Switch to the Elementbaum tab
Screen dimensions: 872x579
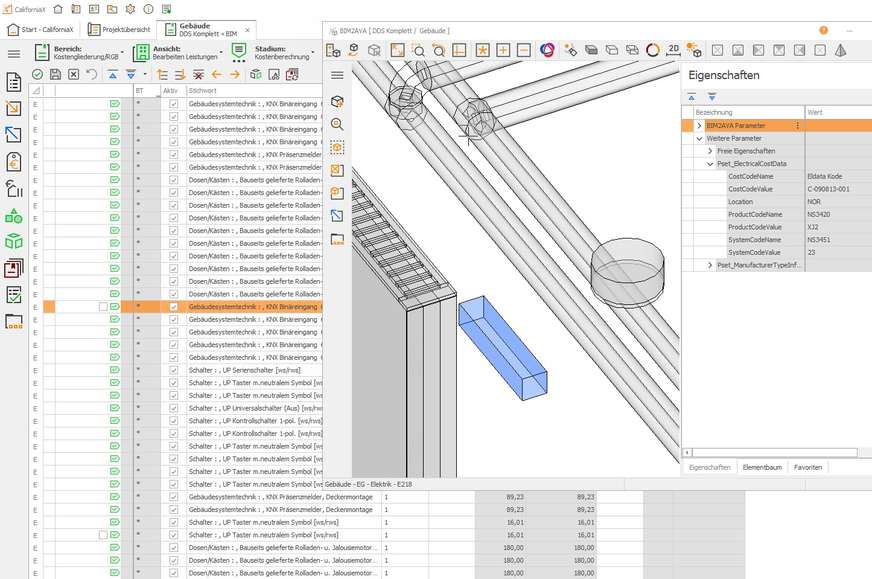pyautogui.click(x=762, y=467)
